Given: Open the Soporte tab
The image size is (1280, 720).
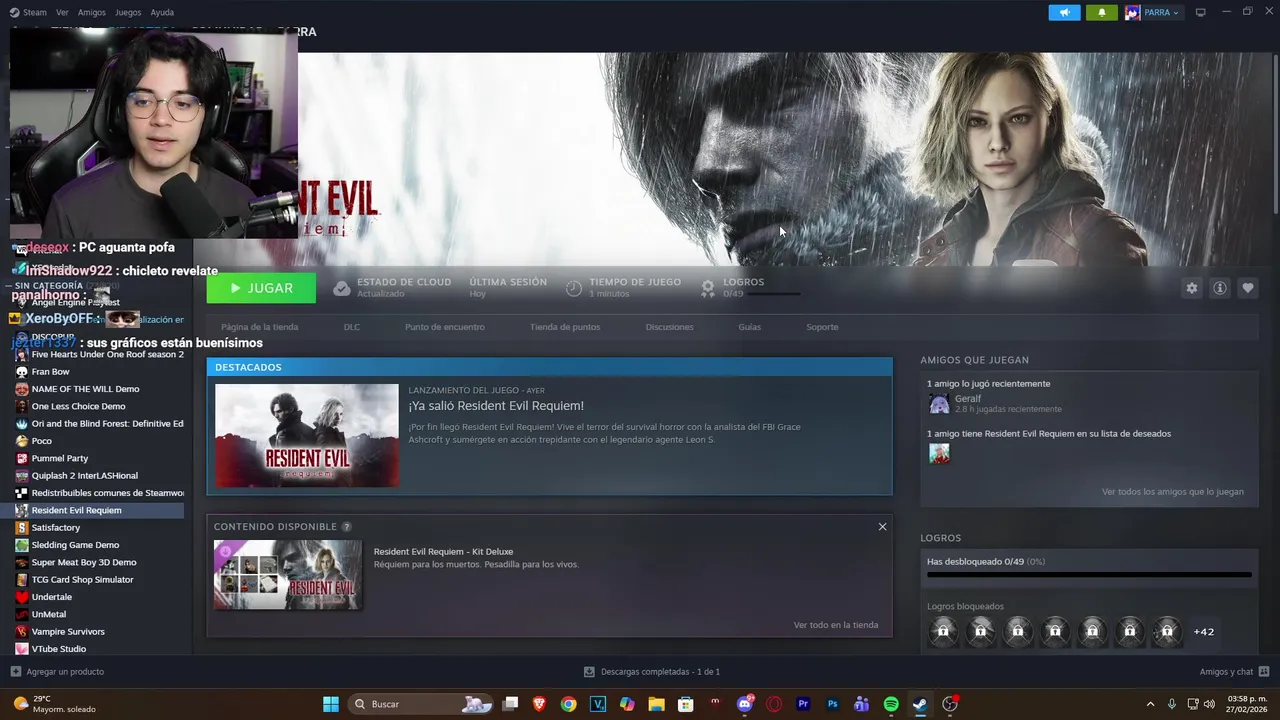Looking at the screenshot, I should pos(822,327).
